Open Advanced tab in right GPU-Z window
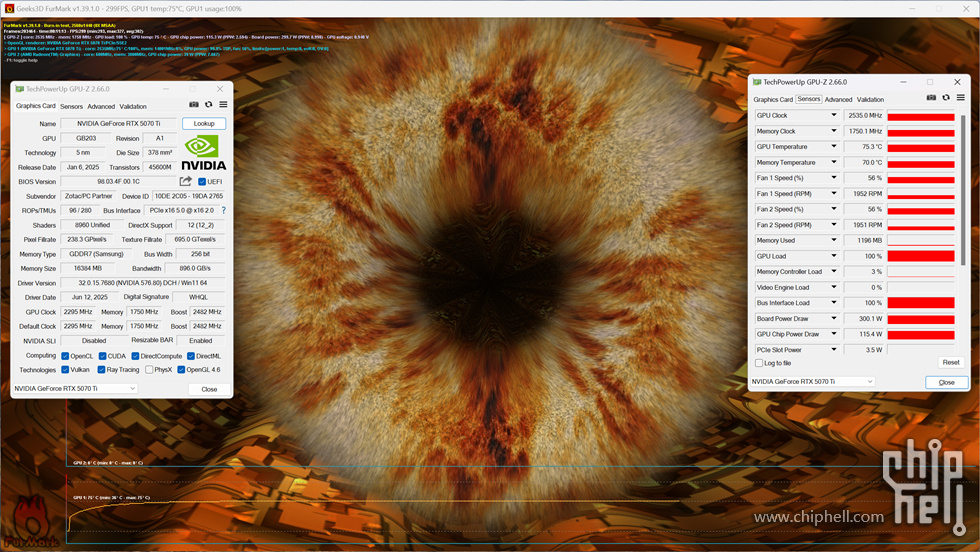The width and height of the screenshot is (980, 552). coord(838,99)
